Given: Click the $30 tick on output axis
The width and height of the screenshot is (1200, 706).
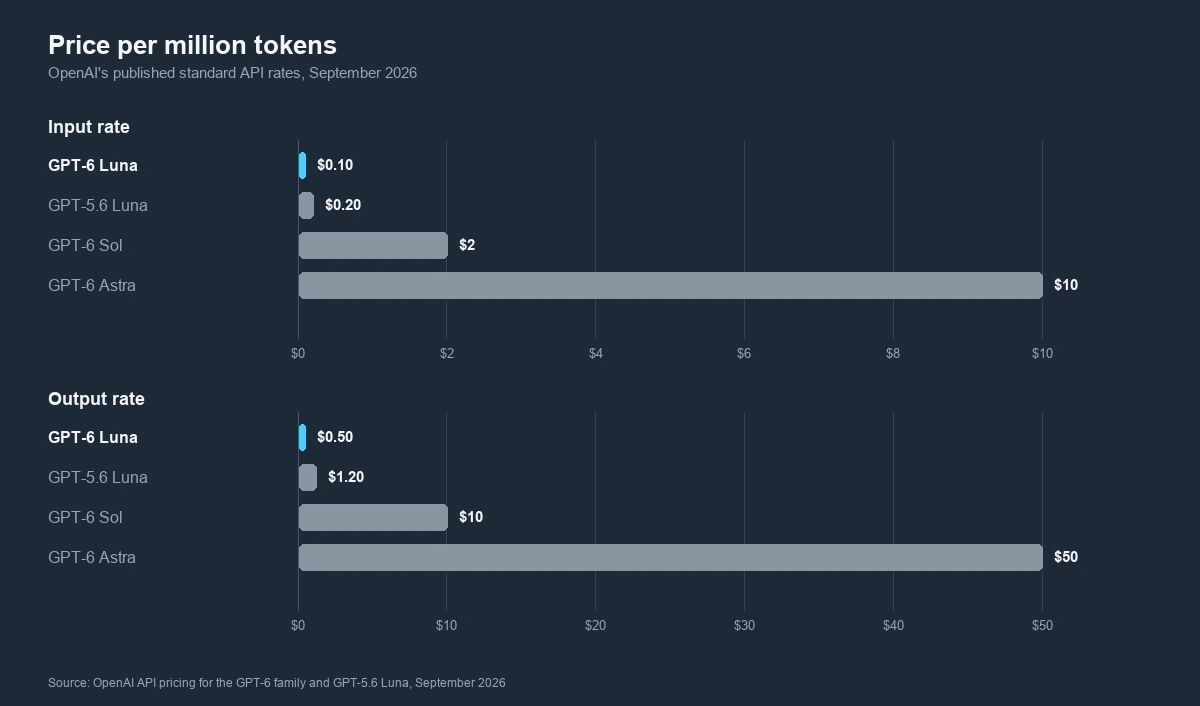Looking at the screenshot, I should coord(744,626).
